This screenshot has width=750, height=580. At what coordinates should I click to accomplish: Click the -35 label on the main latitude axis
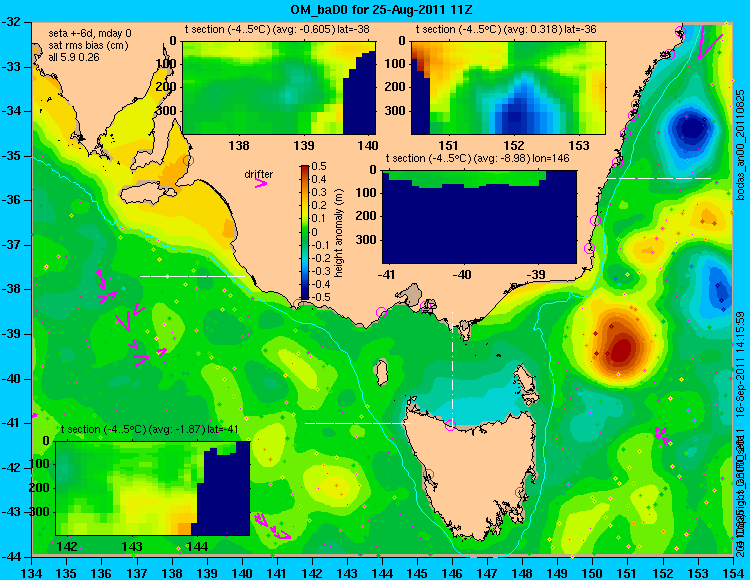click(x=11, y=156)
